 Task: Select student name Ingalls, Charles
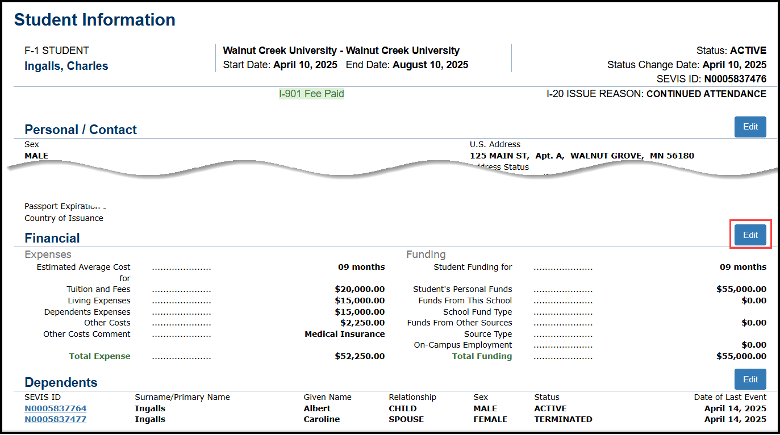[66, 66]
